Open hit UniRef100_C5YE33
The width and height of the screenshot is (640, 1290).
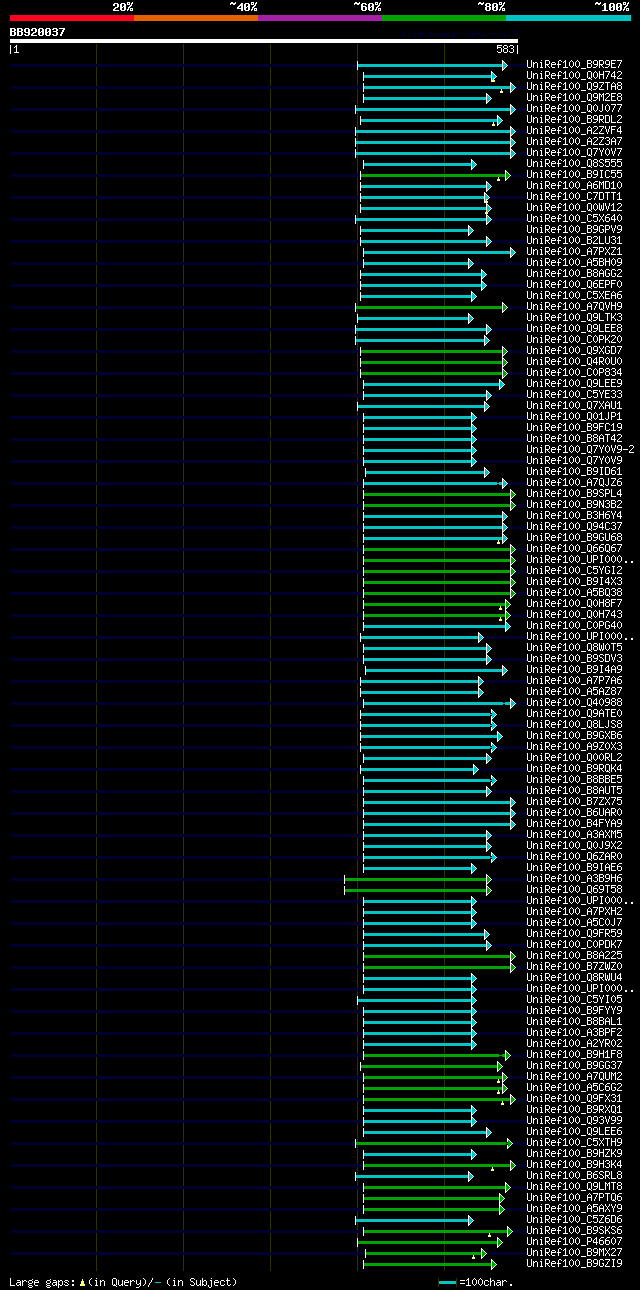(574, 394)
